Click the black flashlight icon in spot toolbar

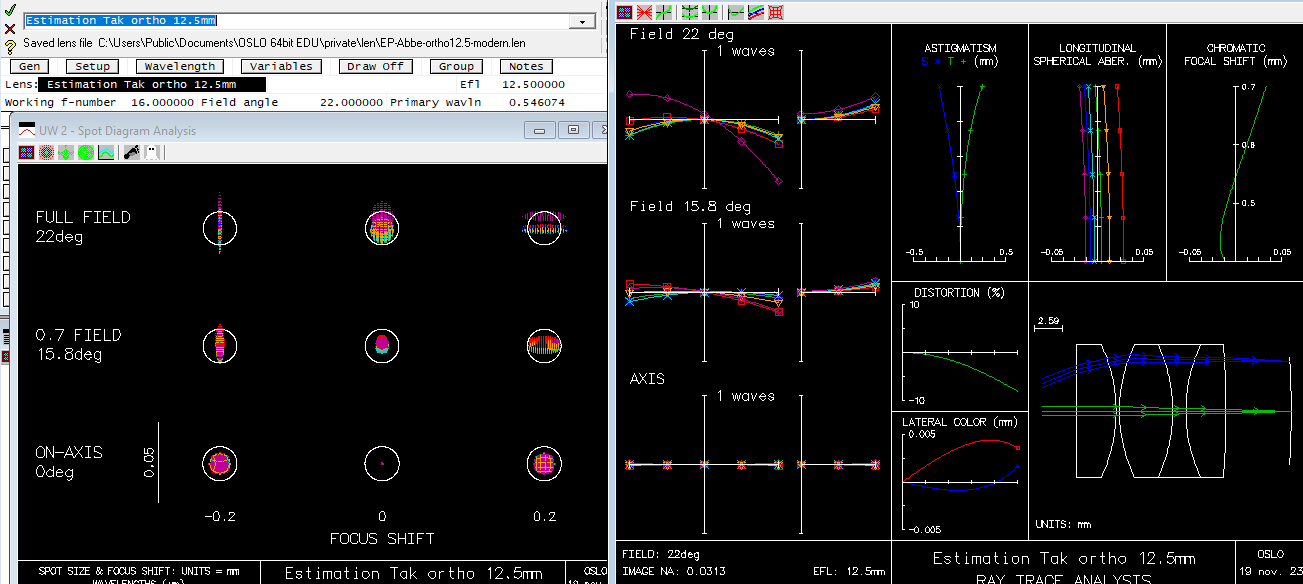tap(130, 153)
